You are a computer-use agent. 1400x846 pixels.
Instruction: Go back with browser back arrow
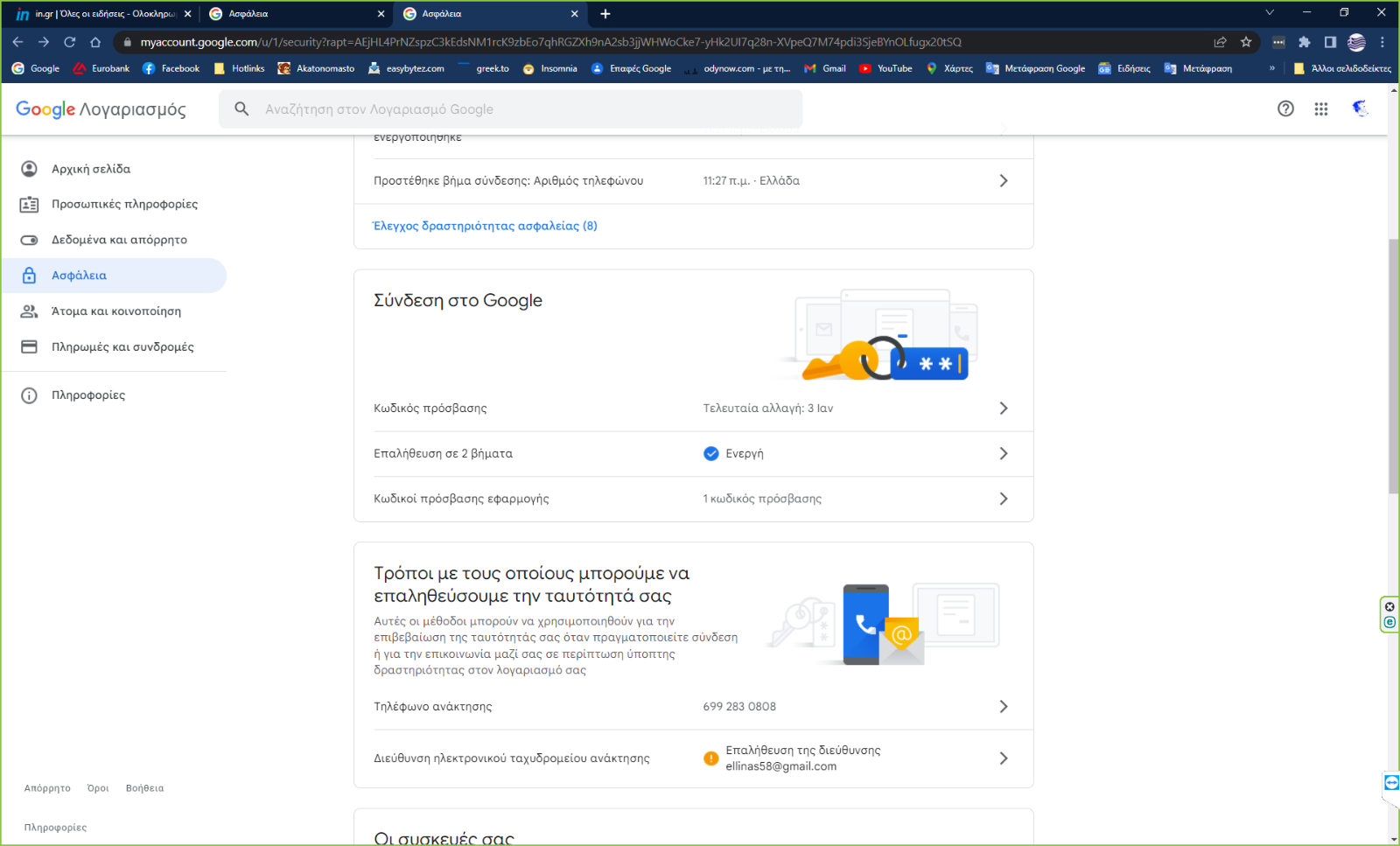[17, 42]
